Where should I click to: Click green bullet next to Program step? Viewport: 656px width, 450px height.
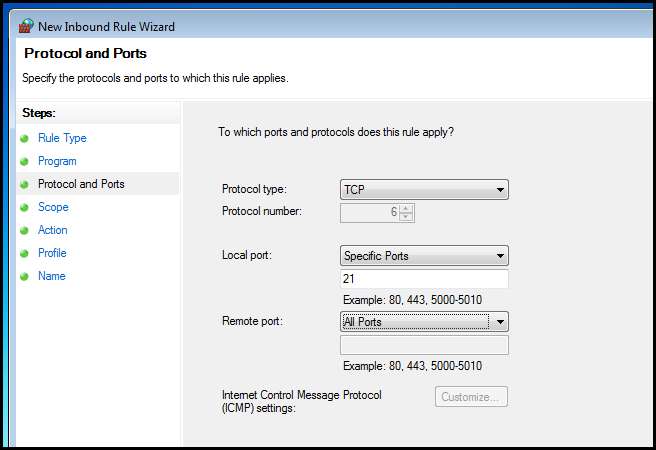24,161
